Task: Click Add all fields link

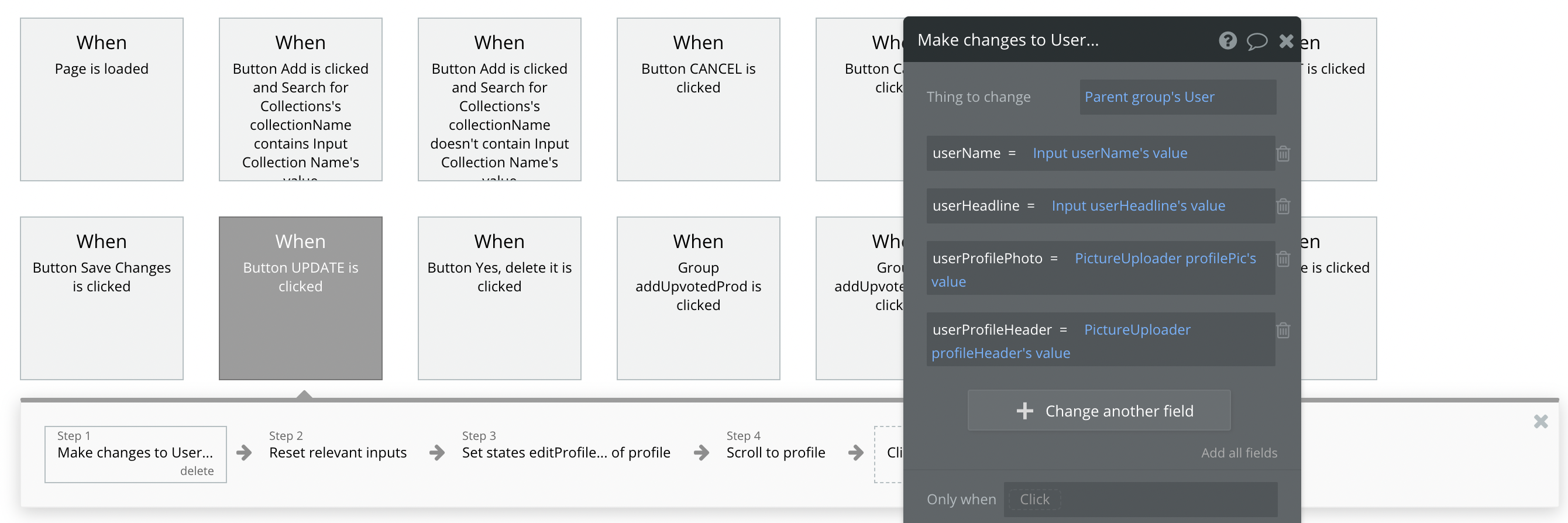Action: [x=1239, y=453]
